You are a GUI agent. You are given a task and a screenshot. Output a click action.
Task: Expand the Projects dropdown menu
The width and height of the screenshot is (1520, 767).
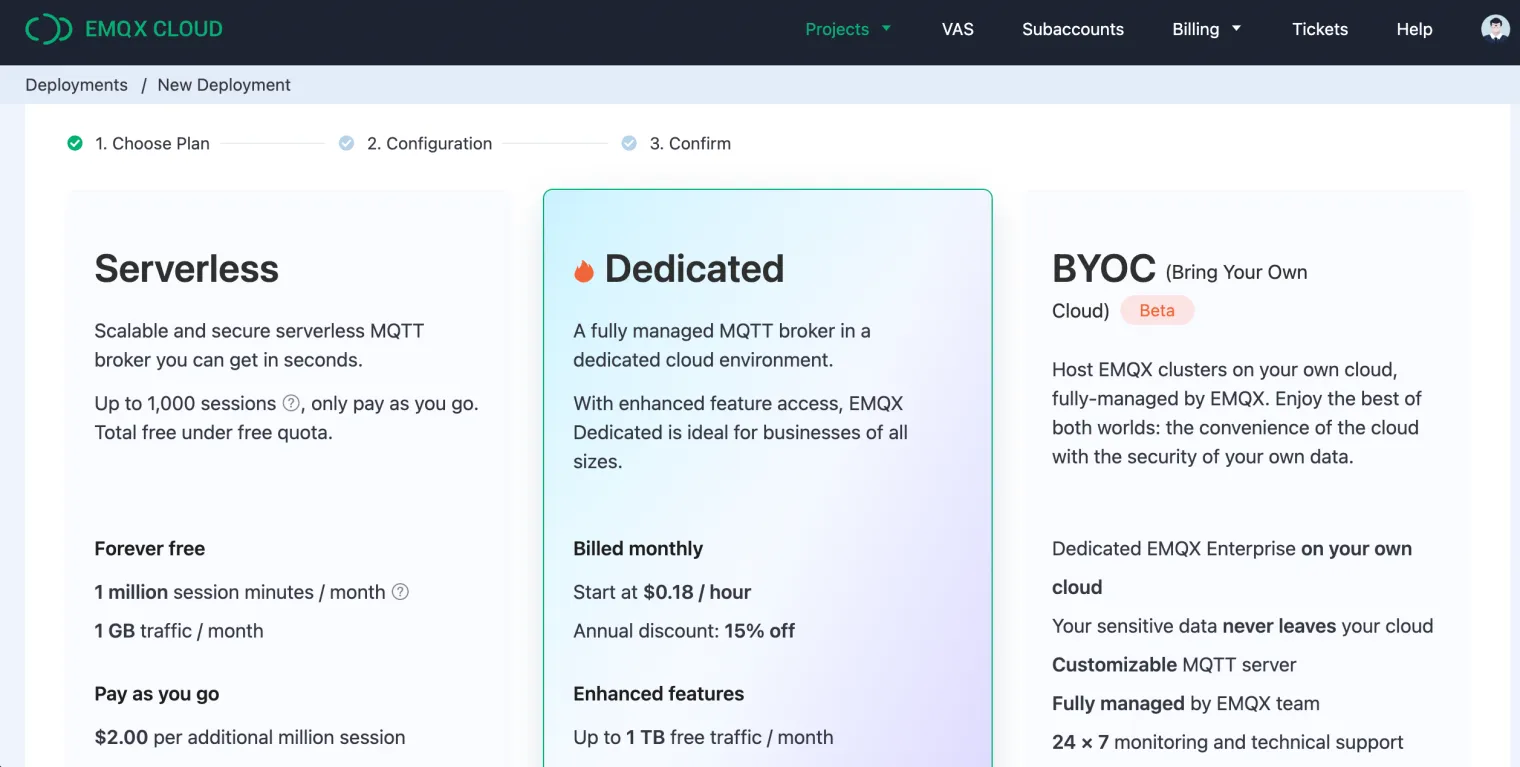pos(848,29)
